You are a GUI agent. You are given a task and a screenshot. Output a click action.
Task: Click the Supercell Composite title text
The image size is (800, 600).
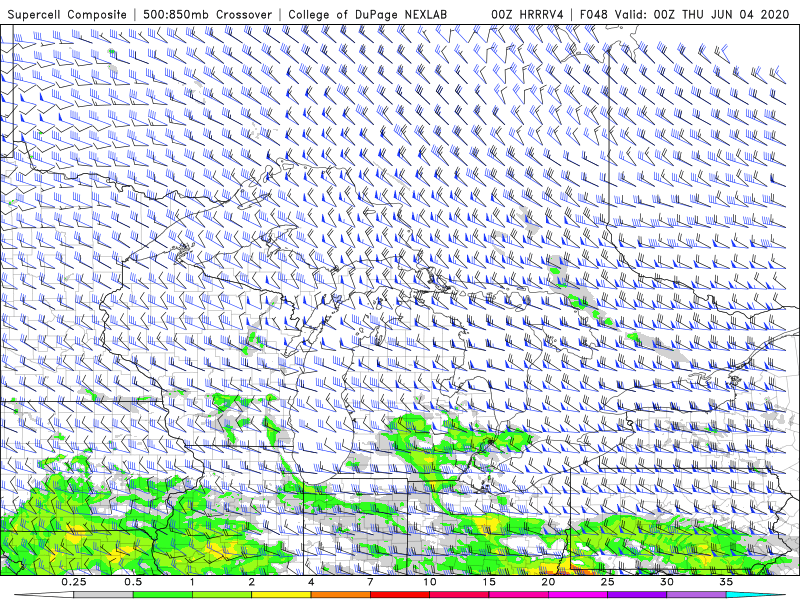(x=67, y=14)
